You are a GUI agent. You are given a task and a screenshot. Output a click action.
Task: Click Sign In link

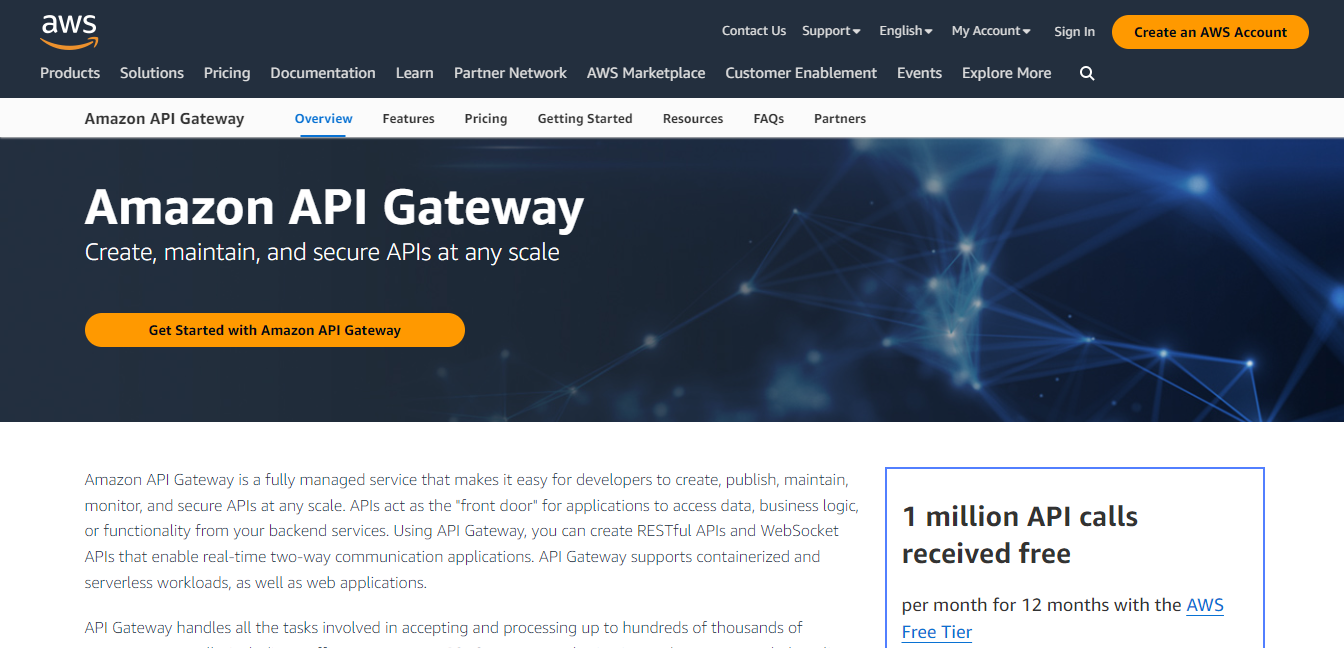pyautogui.click(x=1074, y=32)
